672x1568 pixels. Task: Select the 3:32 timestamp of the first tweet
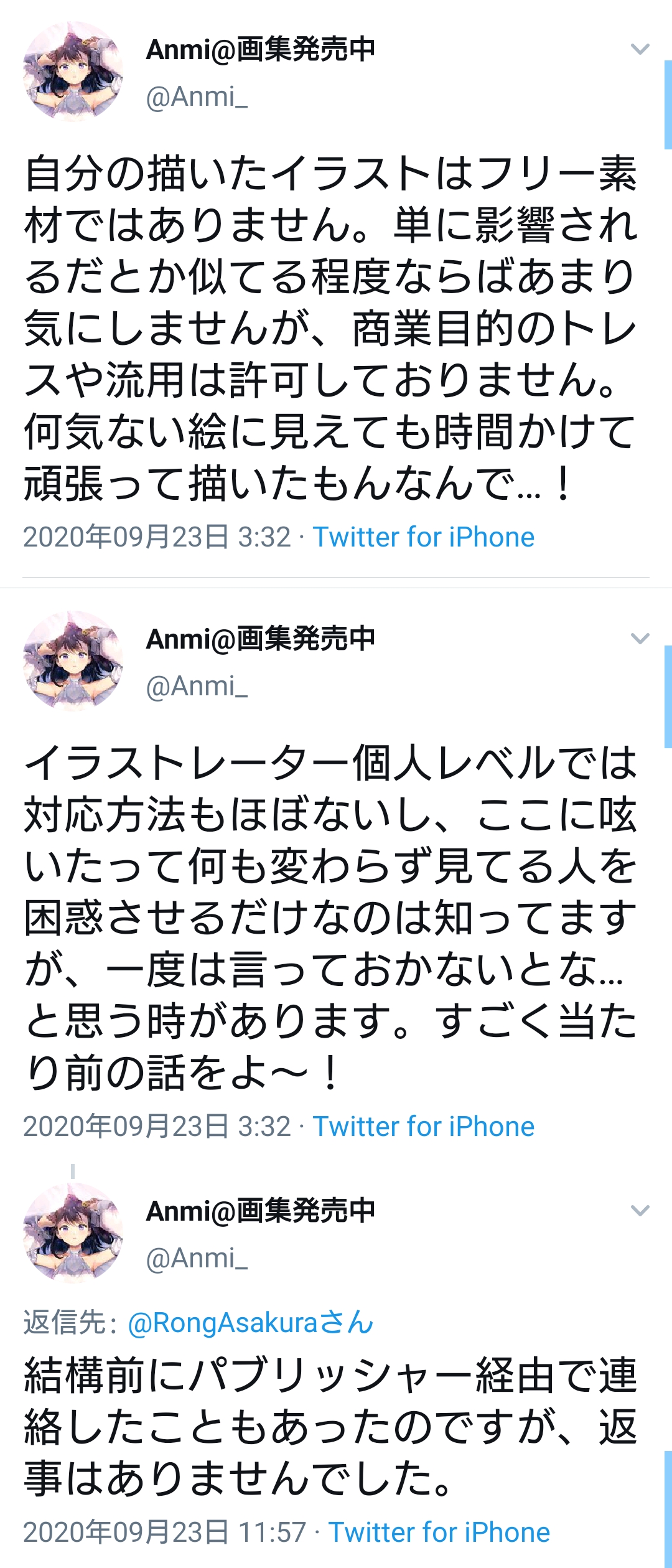coord(157,537)
